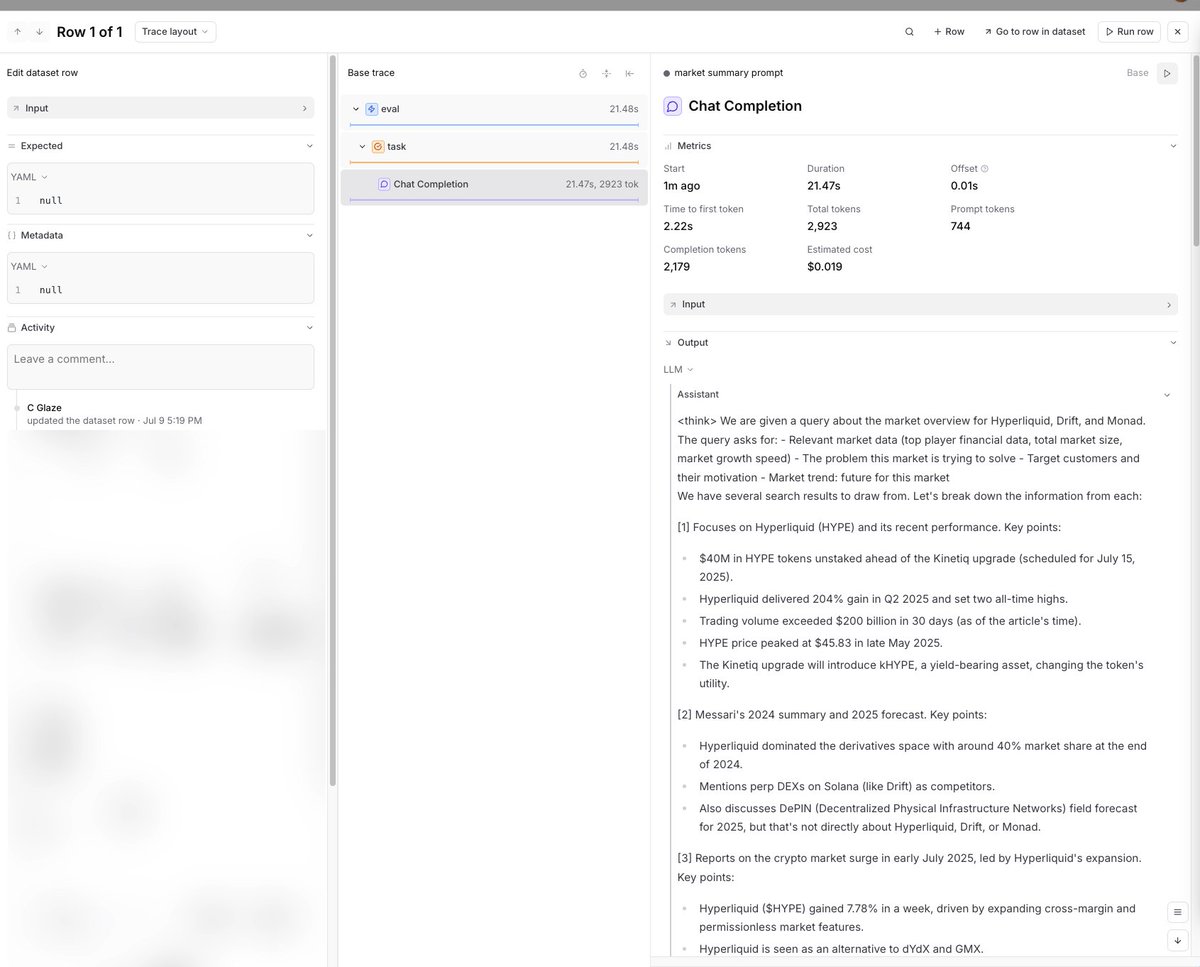Select the eval span icon
Viewport: 1200px width, 967px height.
coord(372,108)
